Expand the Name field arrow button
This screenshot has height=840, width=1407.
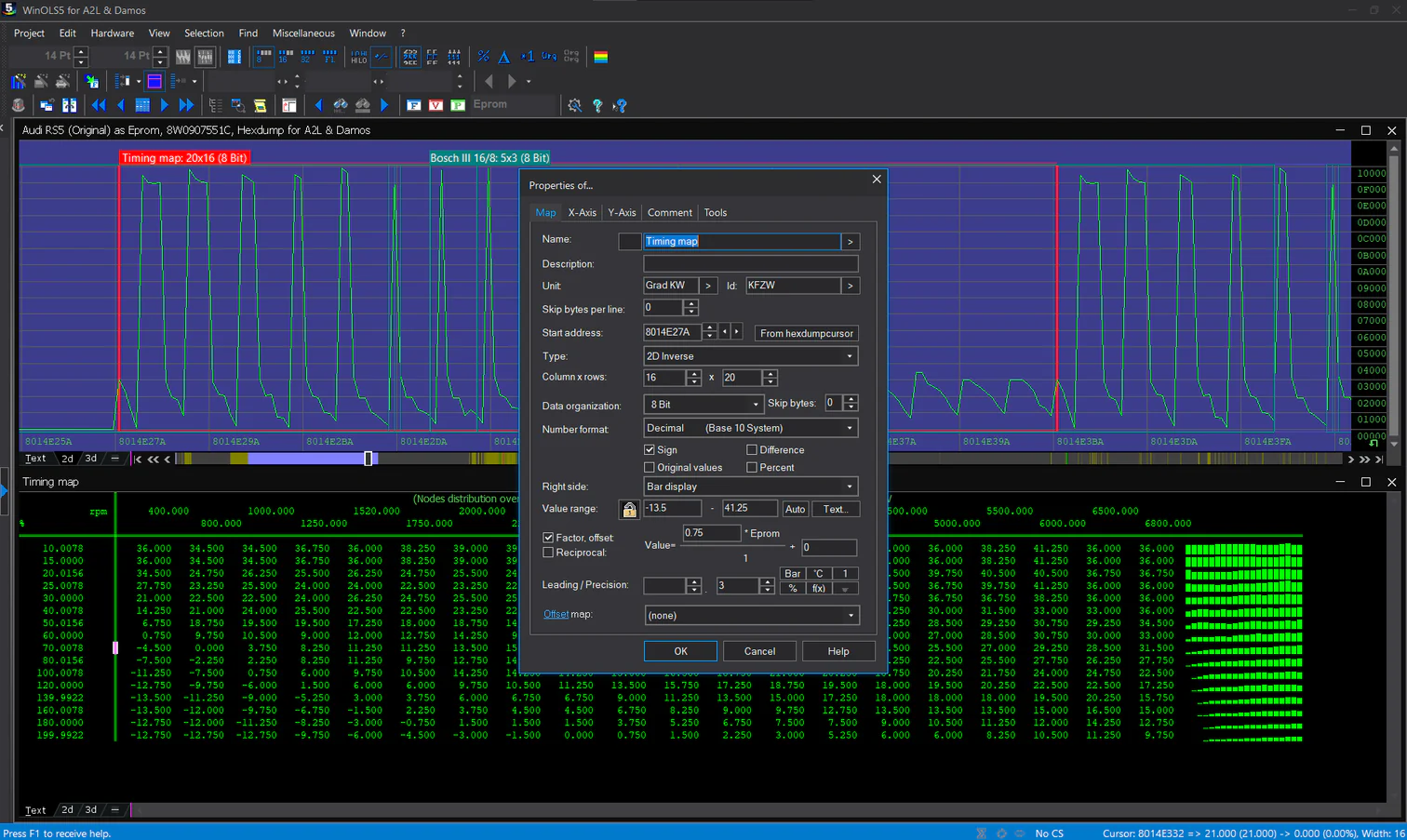pyautogui.click(x=850, y=241)
